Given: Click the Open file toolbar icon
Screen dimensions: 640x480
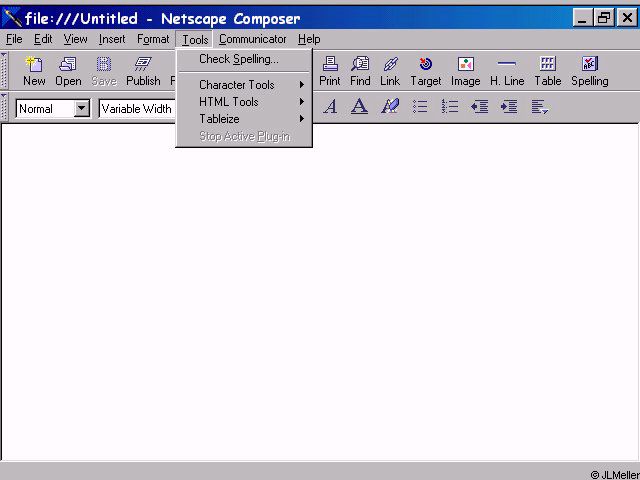Looking at the screenshot, I should click(x=68, y=71).
